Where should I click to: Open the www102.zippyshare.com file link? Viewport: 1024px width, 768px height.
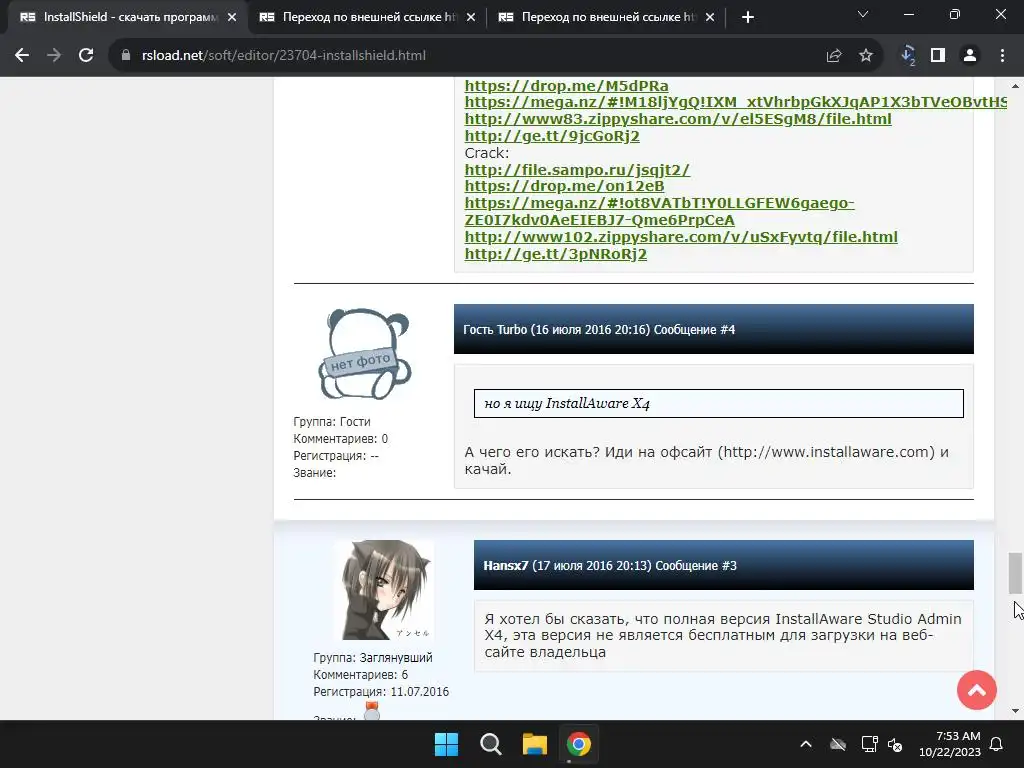(x=681, y=237)
